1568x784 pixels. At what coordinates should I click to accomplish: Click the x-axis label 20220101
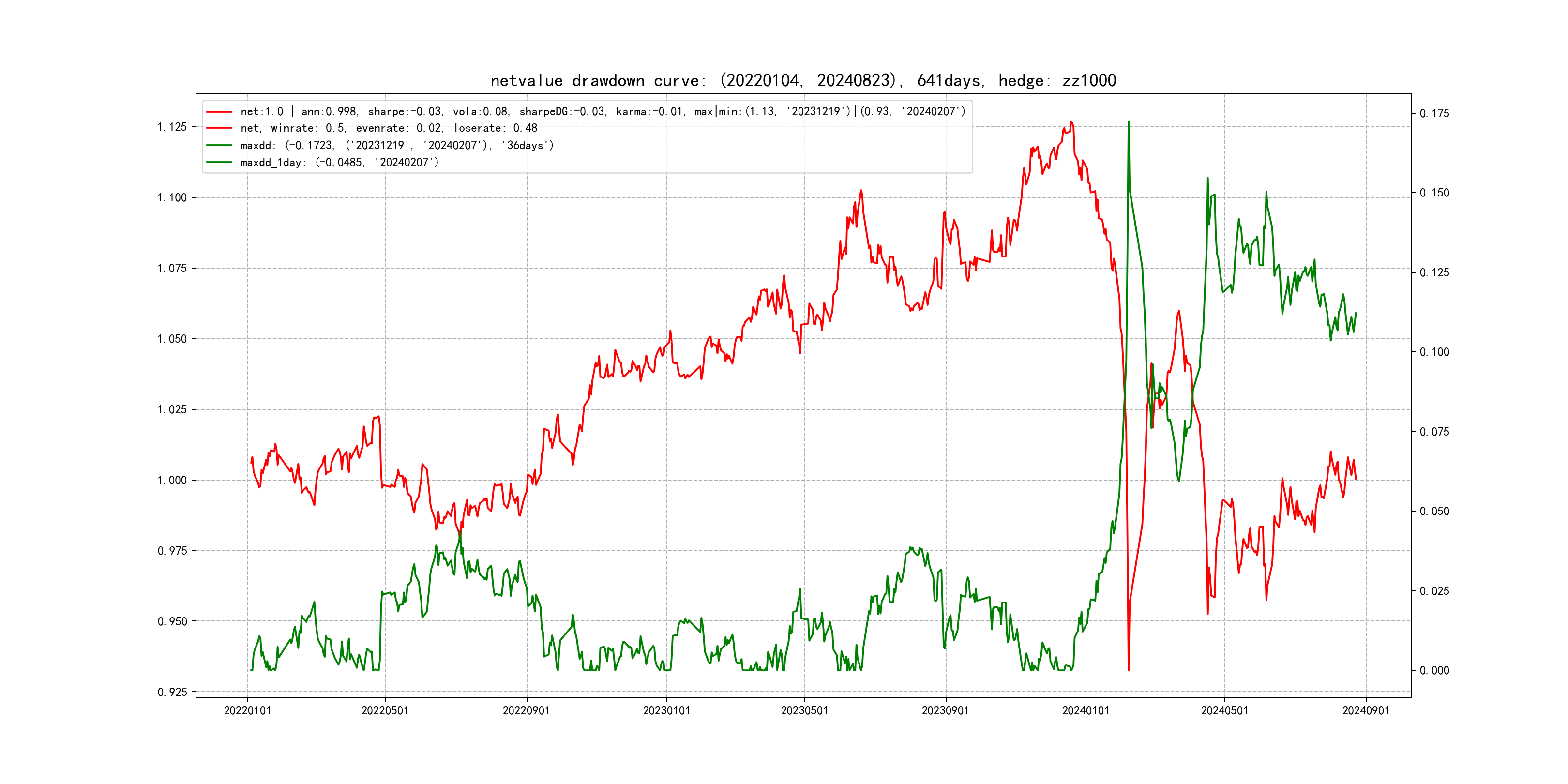click(x=247, y=710)
